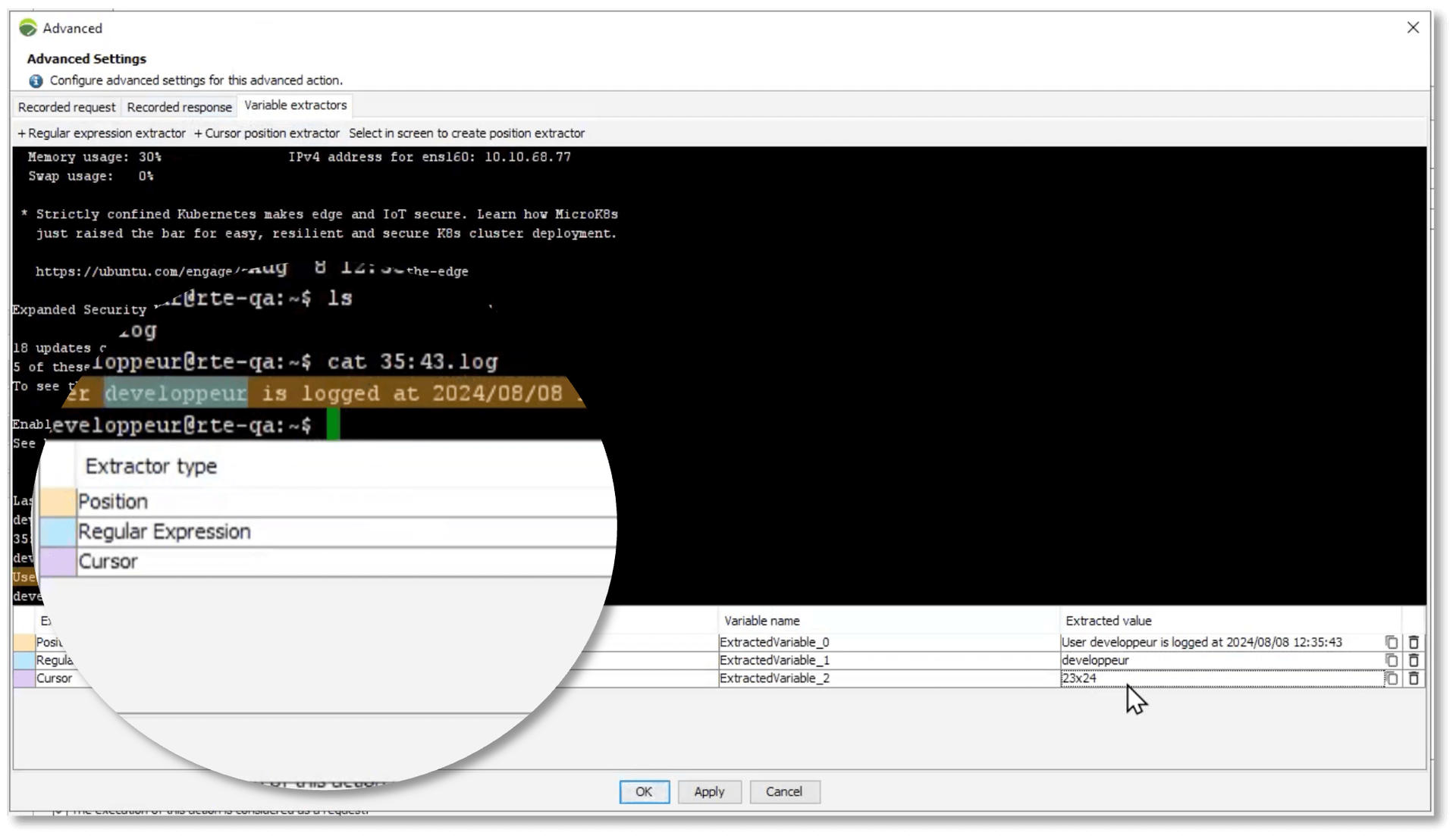Select the Cursor extractor color swatch
Screen dimensions: 1456x836
click(57, 562)
